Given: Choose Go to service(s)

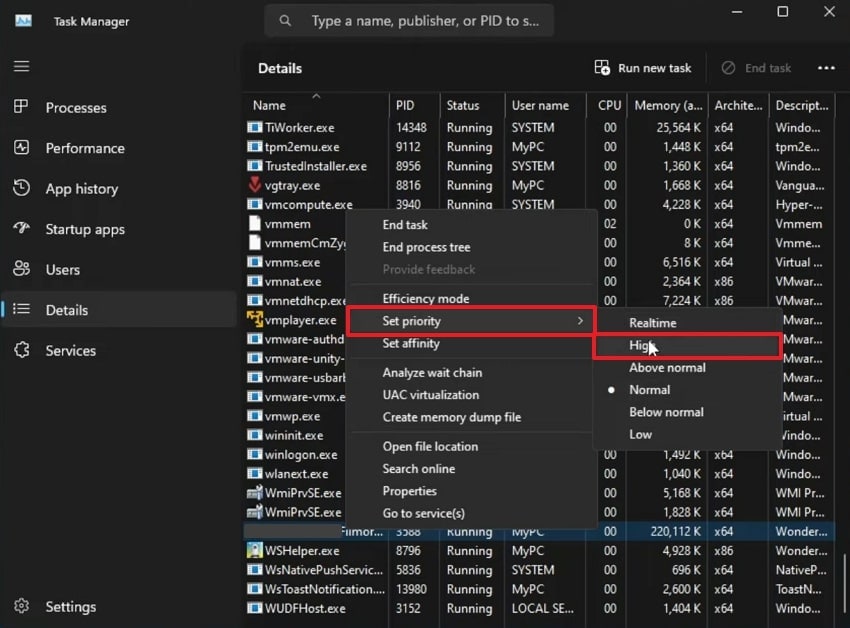Looking at the screenshot, I should [x=472, y=513].
